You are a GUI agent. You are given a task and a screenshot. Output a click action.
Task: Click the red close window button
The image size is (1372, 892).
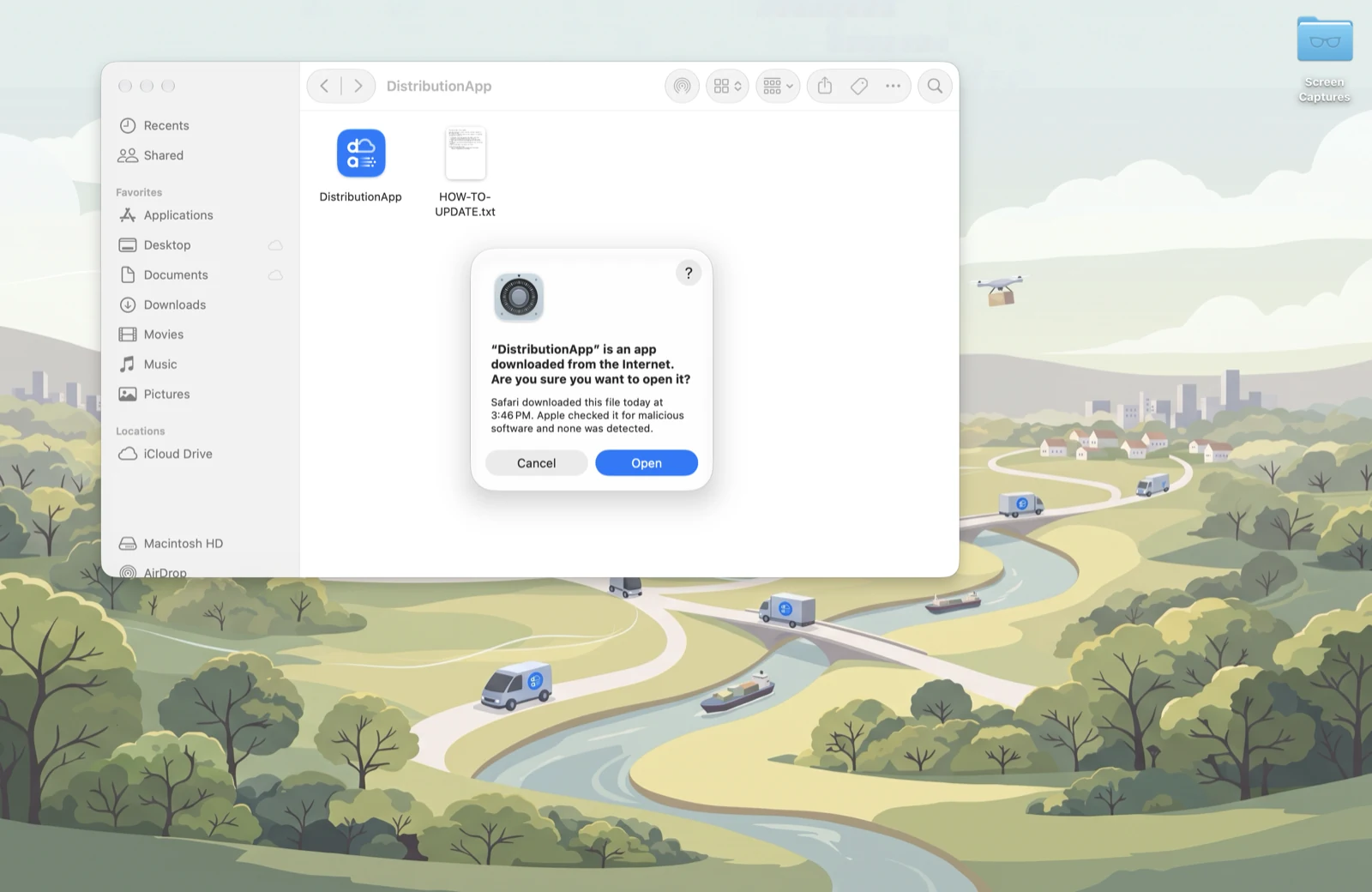[125, 86]
